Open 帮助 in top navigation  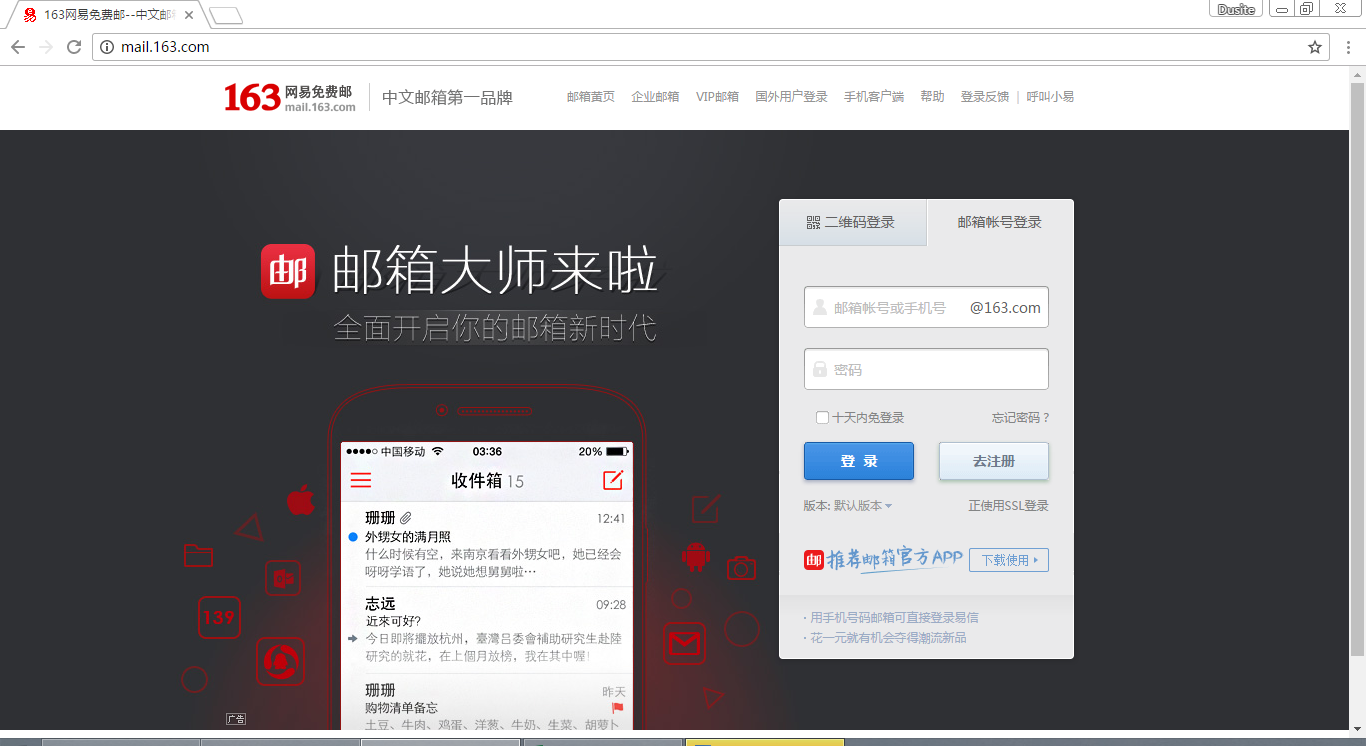pyautogui.click(x=932, y=97)
